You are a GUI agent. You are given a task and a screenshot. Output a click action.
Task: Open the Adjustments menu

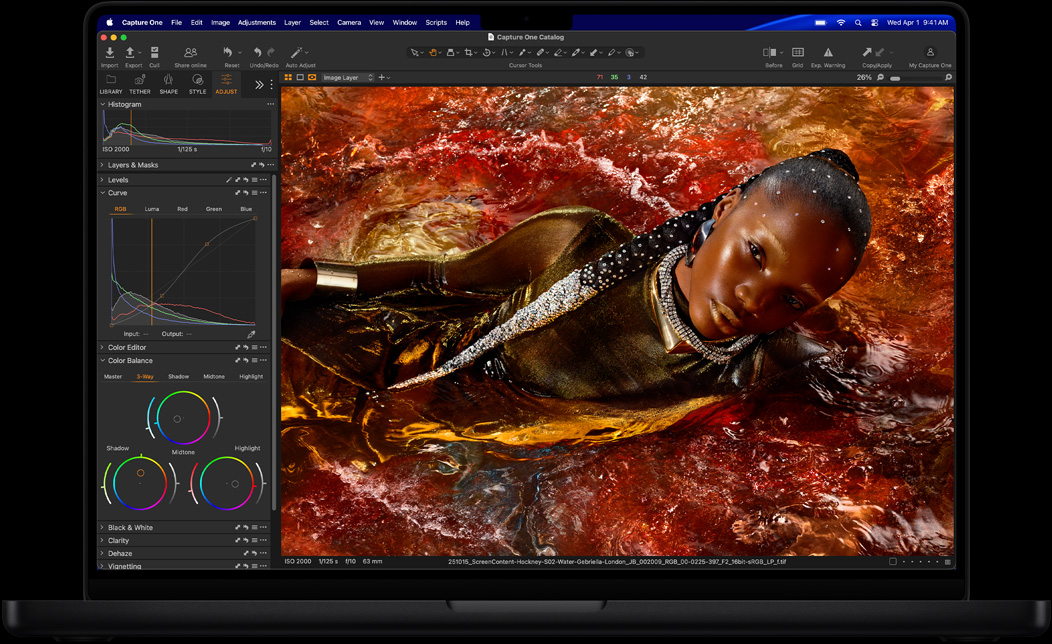click(256, 21)
